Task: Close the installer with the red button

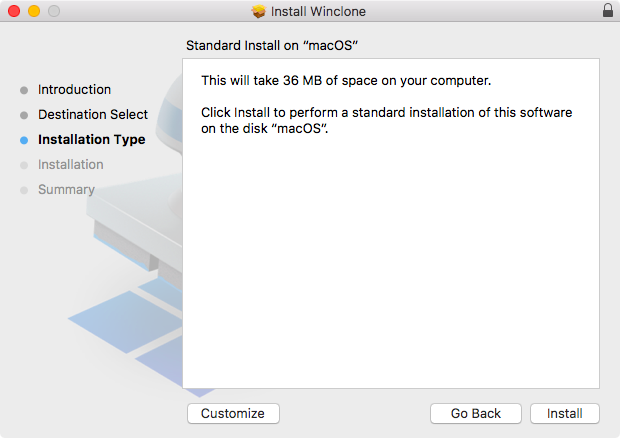Action: (x=14, y=11)
